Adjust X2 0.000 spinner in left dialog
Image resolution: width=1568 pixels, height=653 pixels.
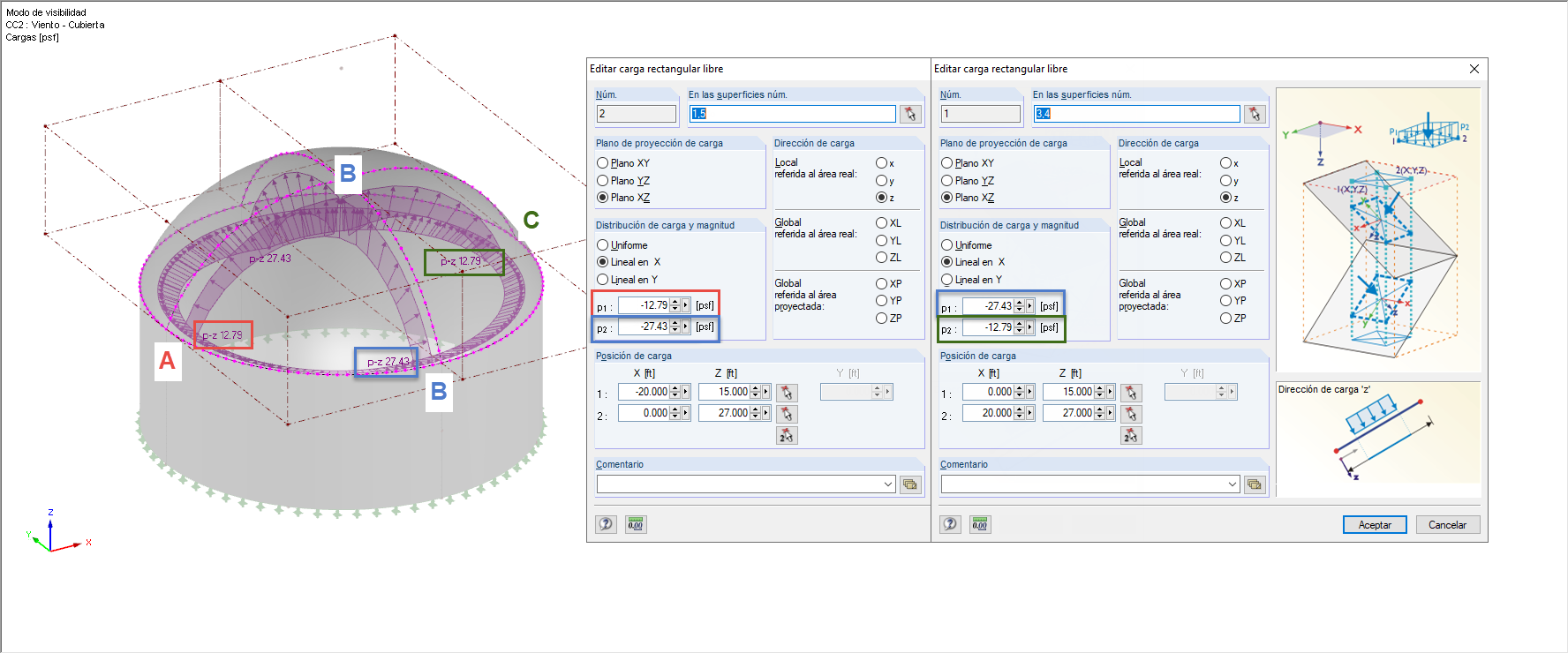pos(675,413)
